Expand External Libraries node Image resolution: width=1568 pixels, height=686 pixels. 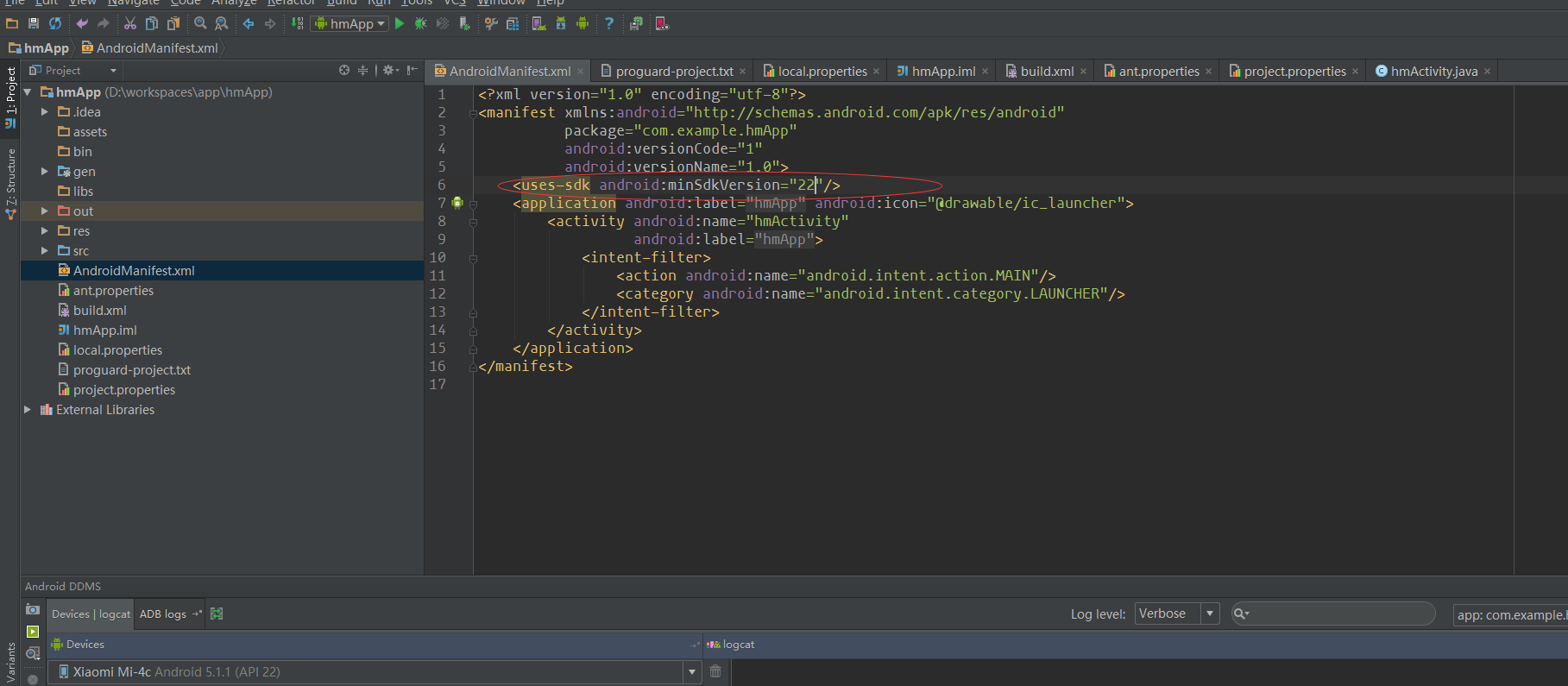tap(28, 409)
